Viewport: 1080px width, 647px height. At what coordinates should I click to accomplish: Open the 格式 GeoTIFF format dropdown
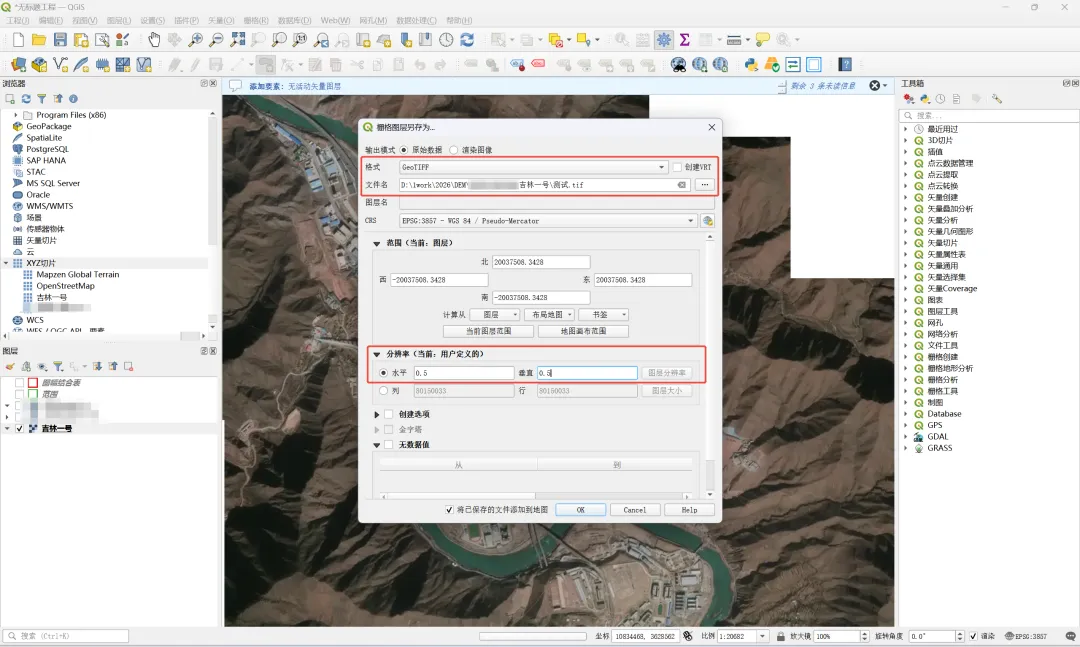coord(533,167)
